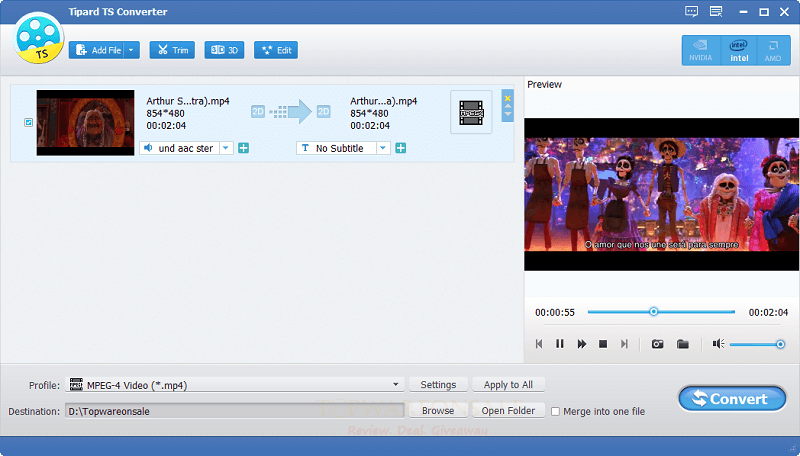Open the menu list icon in title bar
Image resolution: width=800 pixels, height=456 pixels.
(x=716, y=12)
